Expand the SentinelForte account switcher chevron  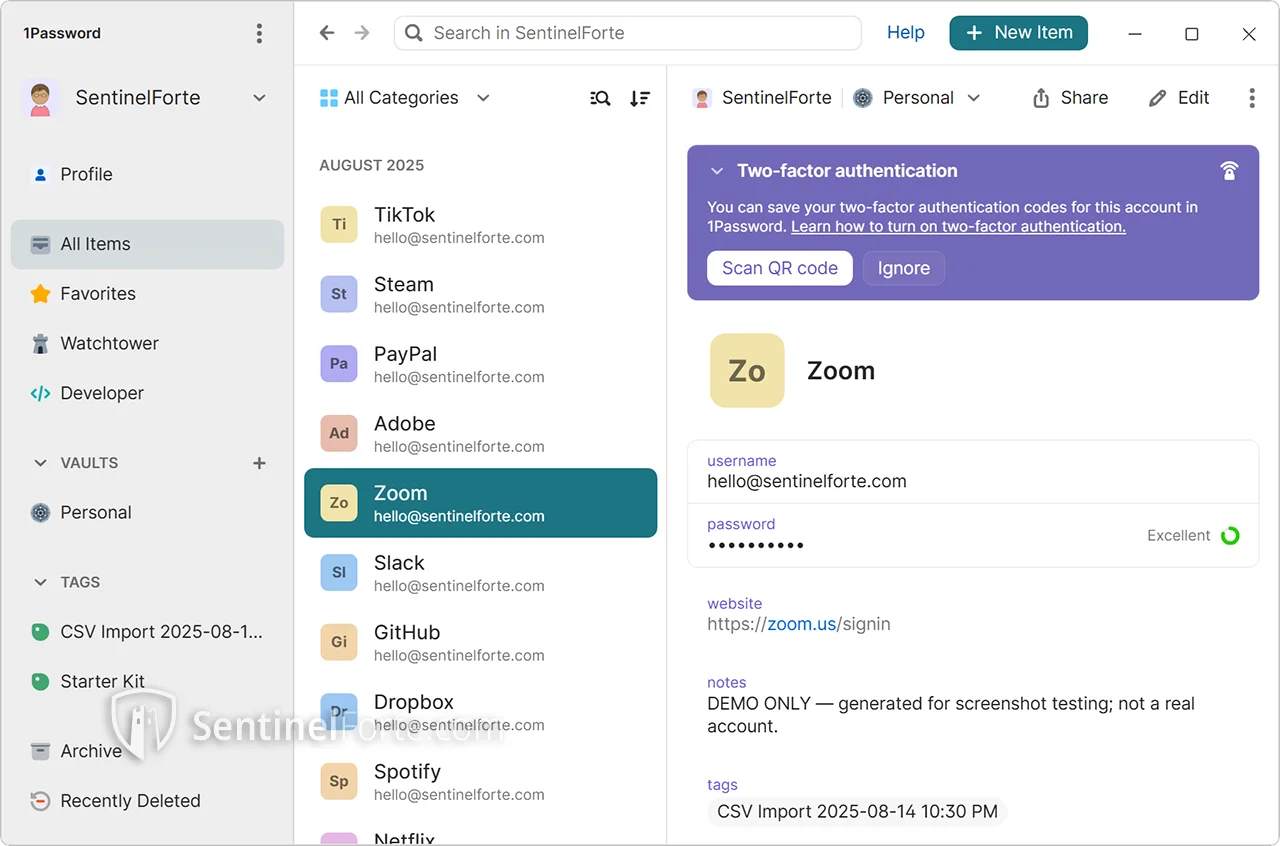click(x=259, y=98)
